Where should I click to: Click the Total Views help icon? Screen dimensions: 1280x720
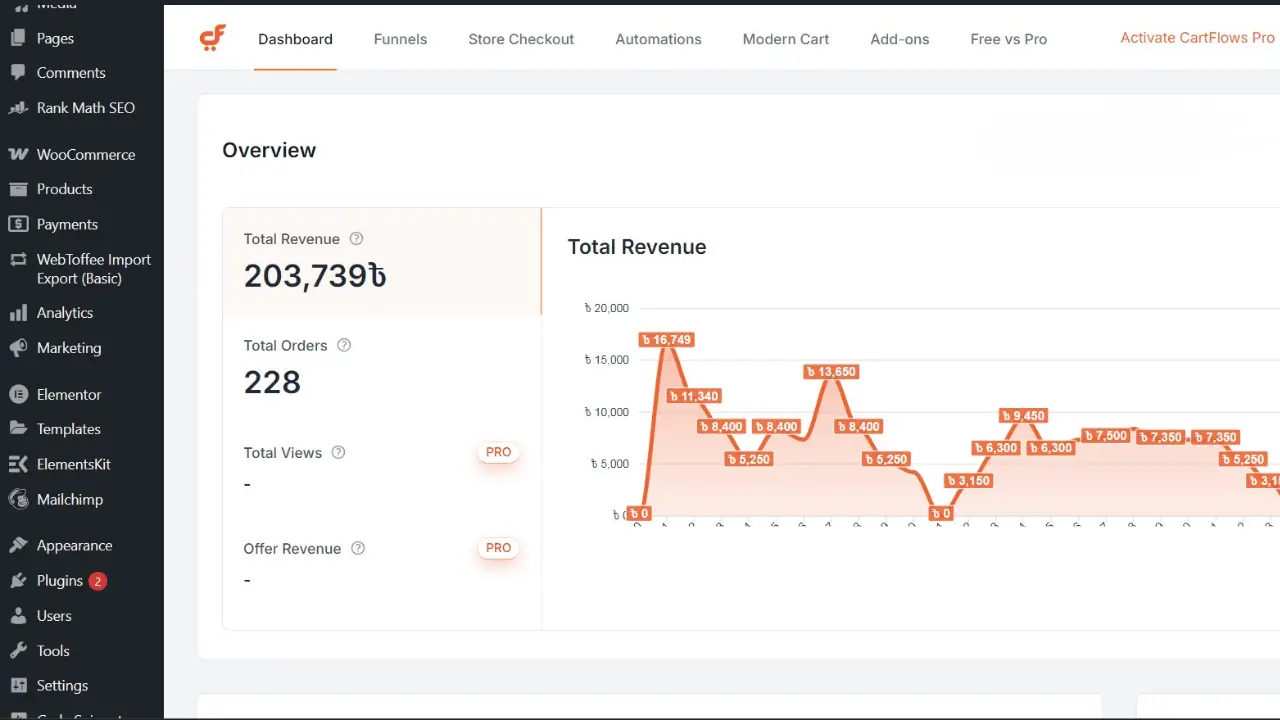[x=338, y=452]
